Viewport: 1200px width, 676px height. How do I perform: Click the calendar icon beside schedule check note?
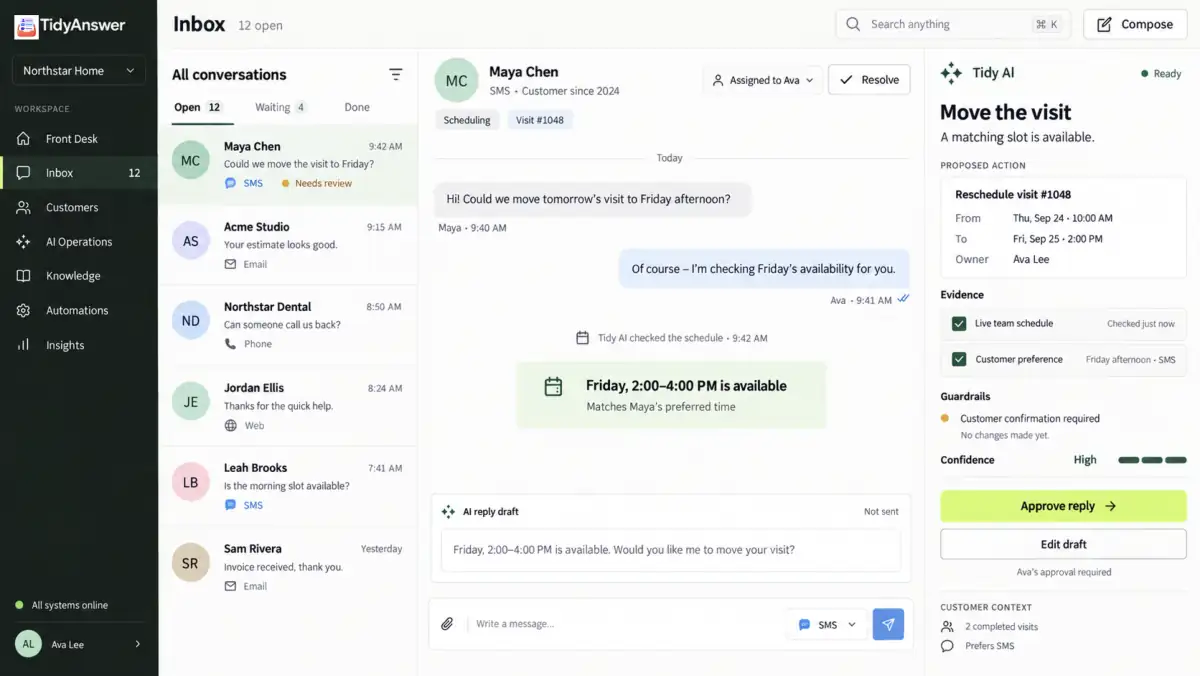coord(583,338)
